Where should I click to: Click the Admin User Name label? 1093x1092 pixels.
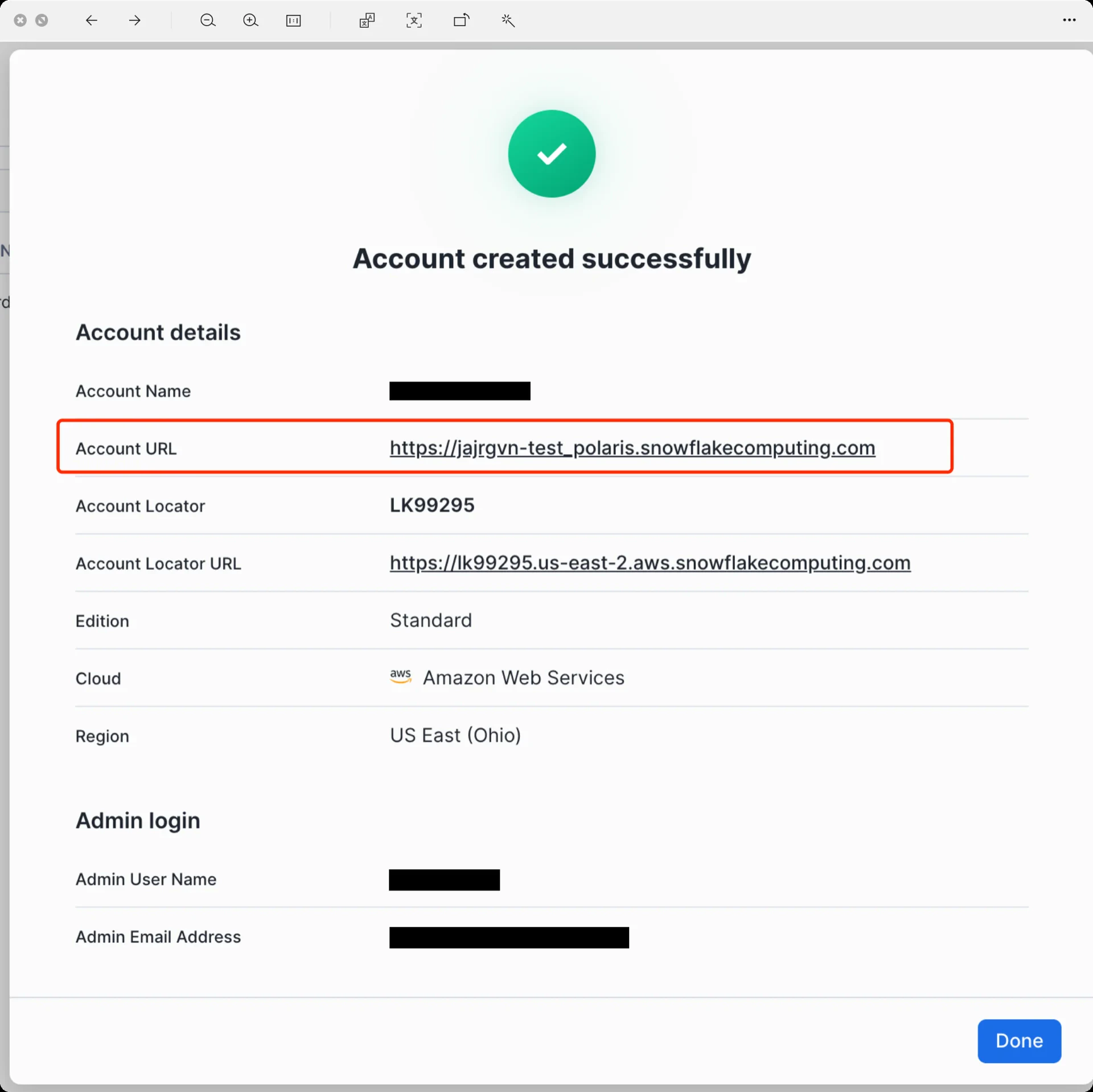[146, 880]
